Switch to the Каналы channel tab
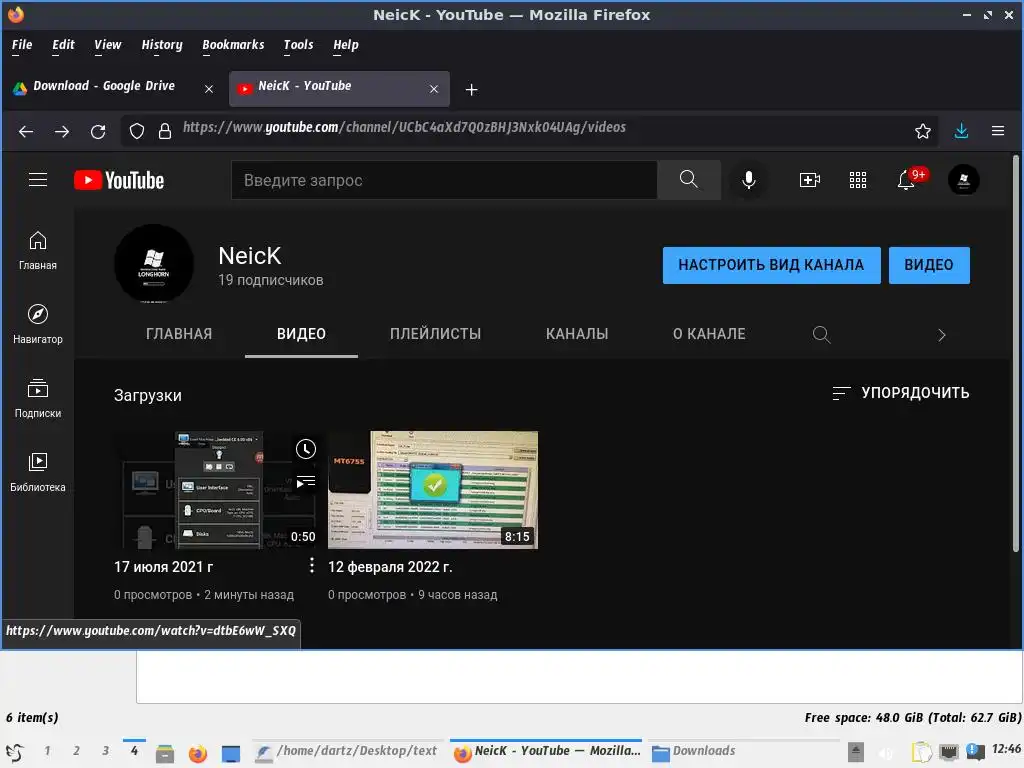 [x=577, y=334]
